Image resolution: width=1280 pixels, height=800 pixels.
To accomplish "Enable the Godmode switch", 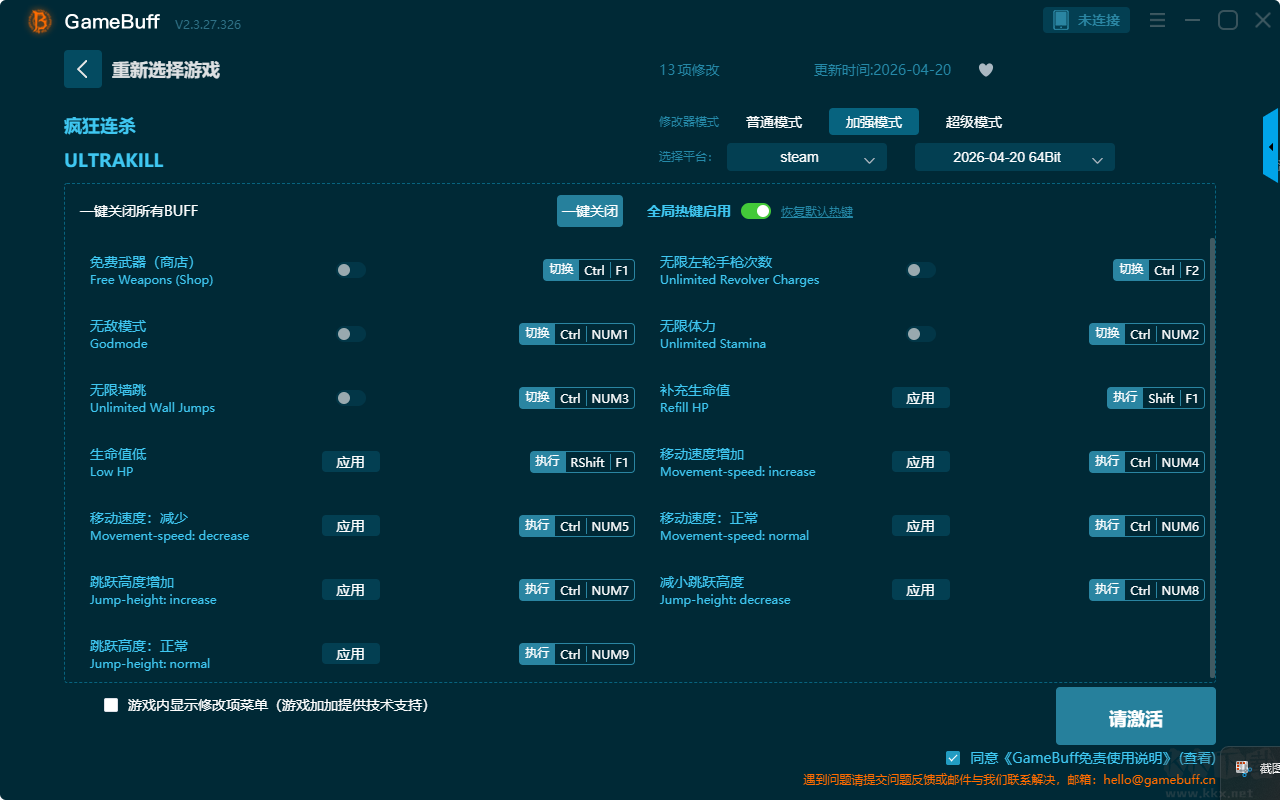I will (351, 334).
